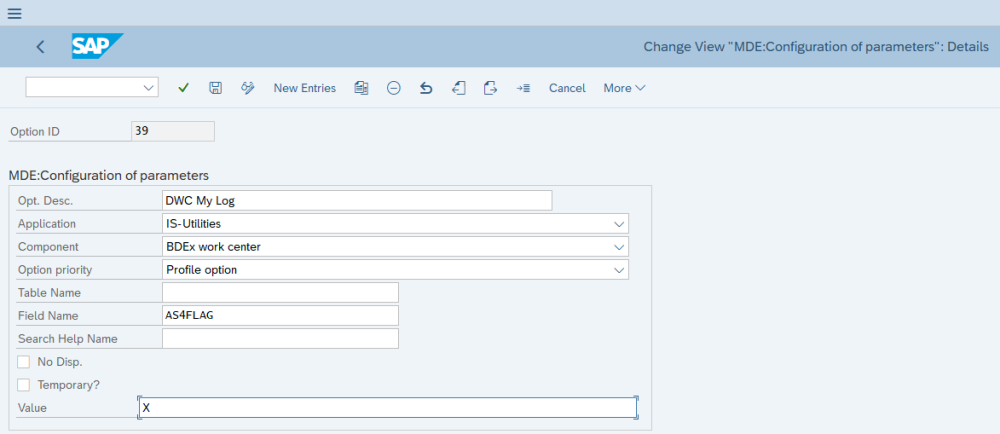The width and height of the screenshot is (1000, 434).
Task: Click the Delete minus-circle icon
Action: [394, 88]
